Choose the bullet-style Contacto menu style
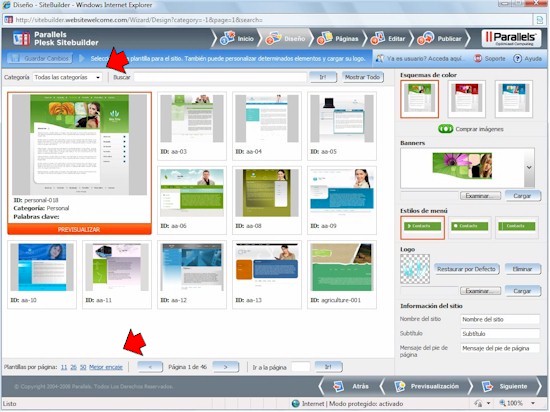Screen dimensions: 550x412 [469, 227]
